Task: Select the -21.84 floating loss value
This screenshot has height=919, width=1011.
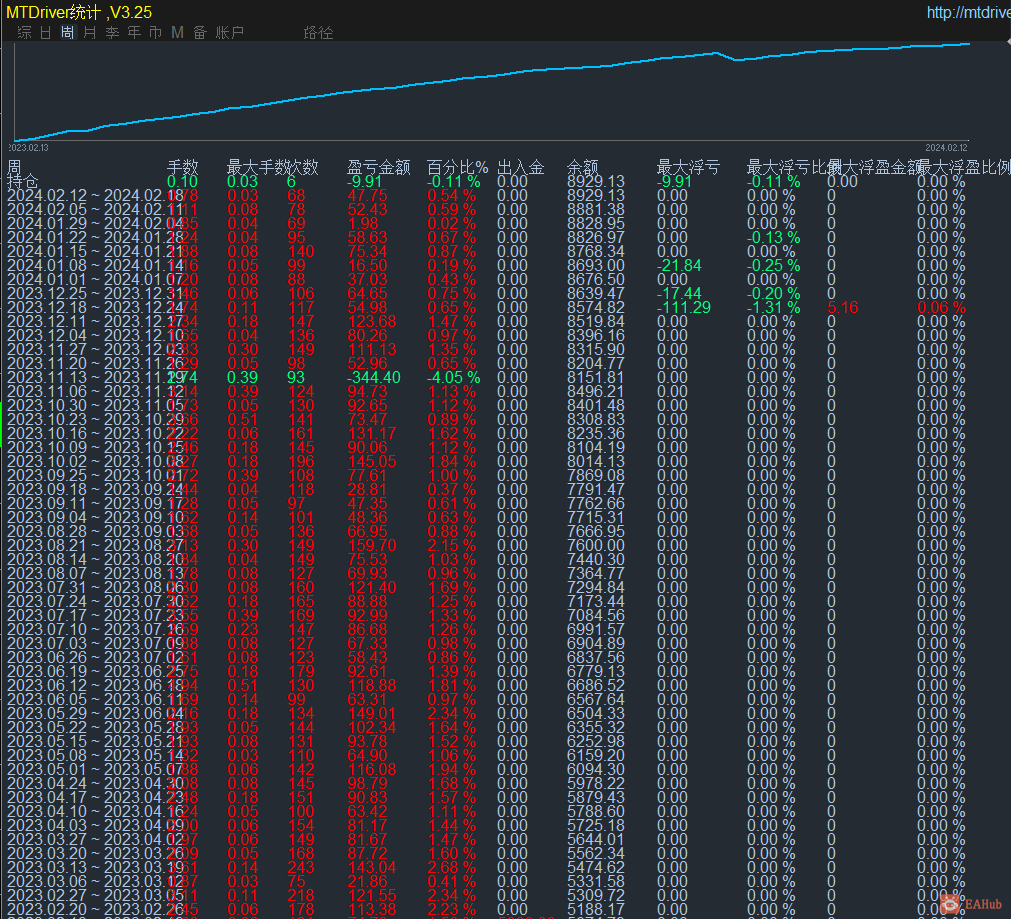Action: 679,266
